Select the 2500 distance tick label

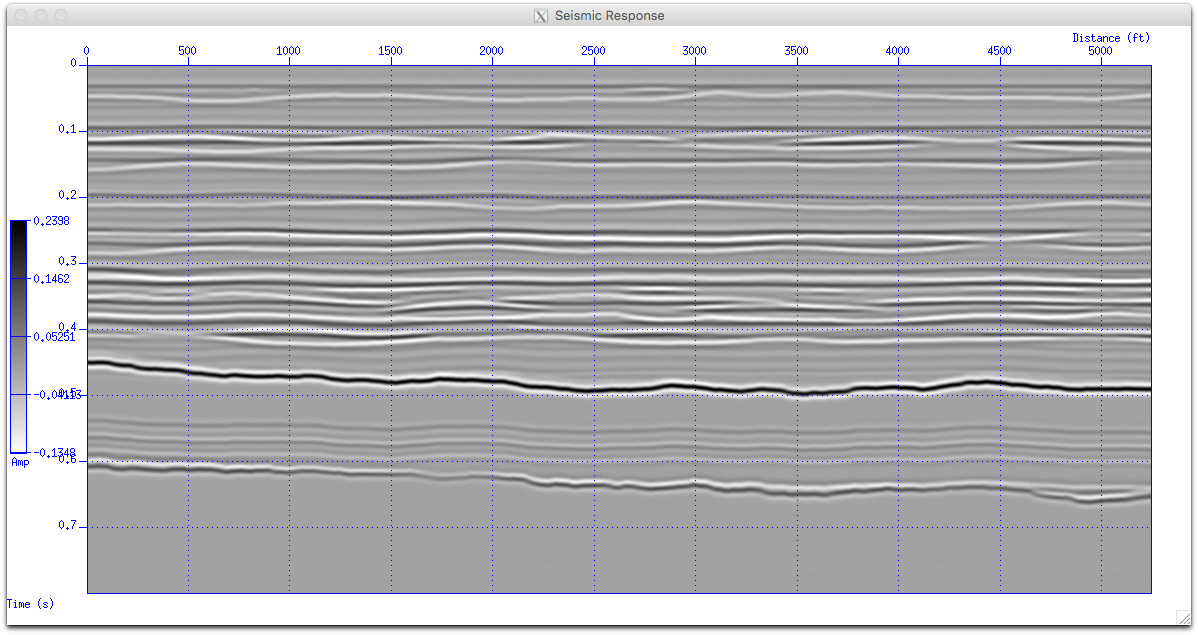pyautogui.click(x=593, y=50)
